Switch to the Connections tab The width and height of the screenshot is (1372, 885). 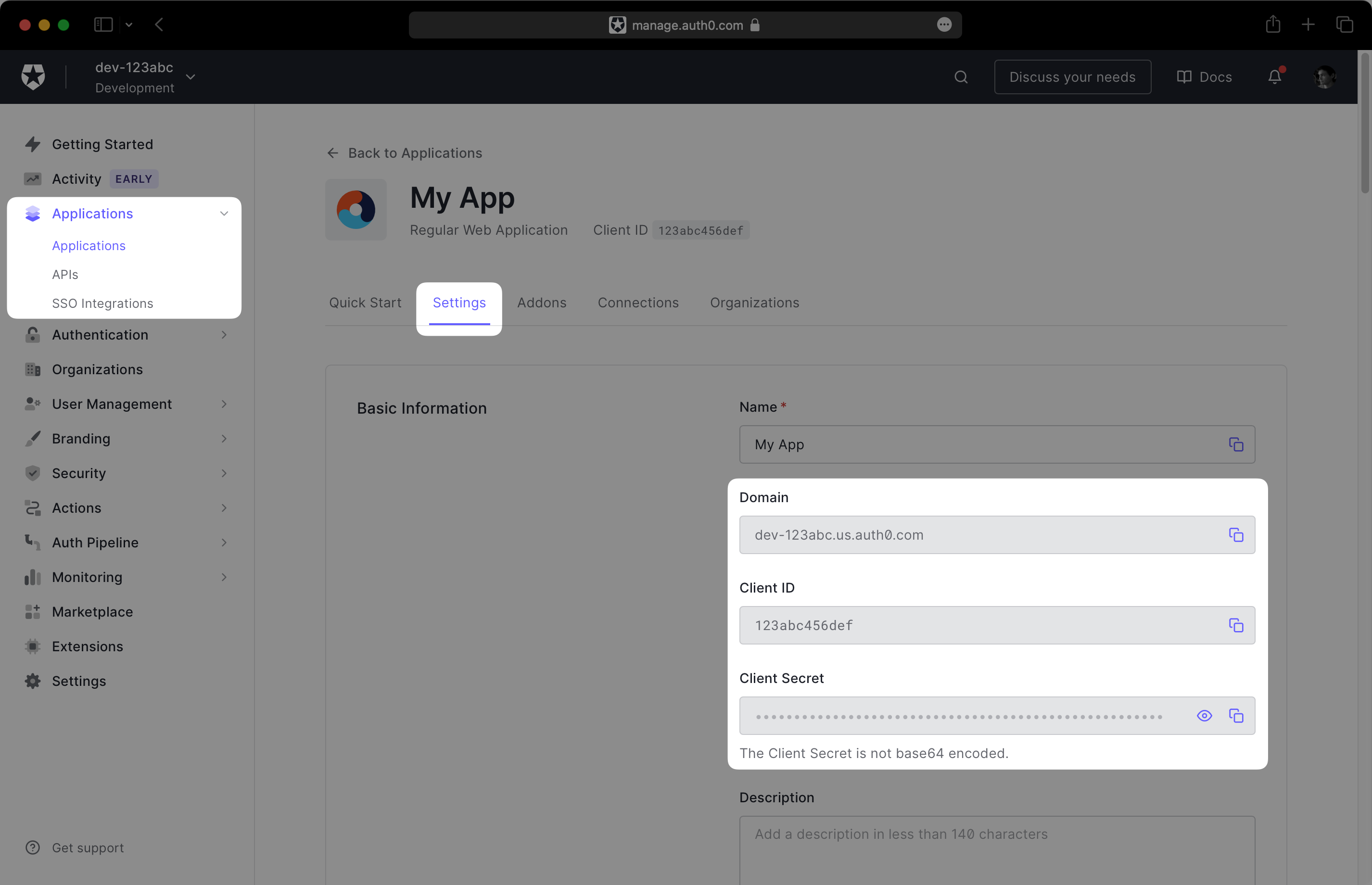point(638,303)
